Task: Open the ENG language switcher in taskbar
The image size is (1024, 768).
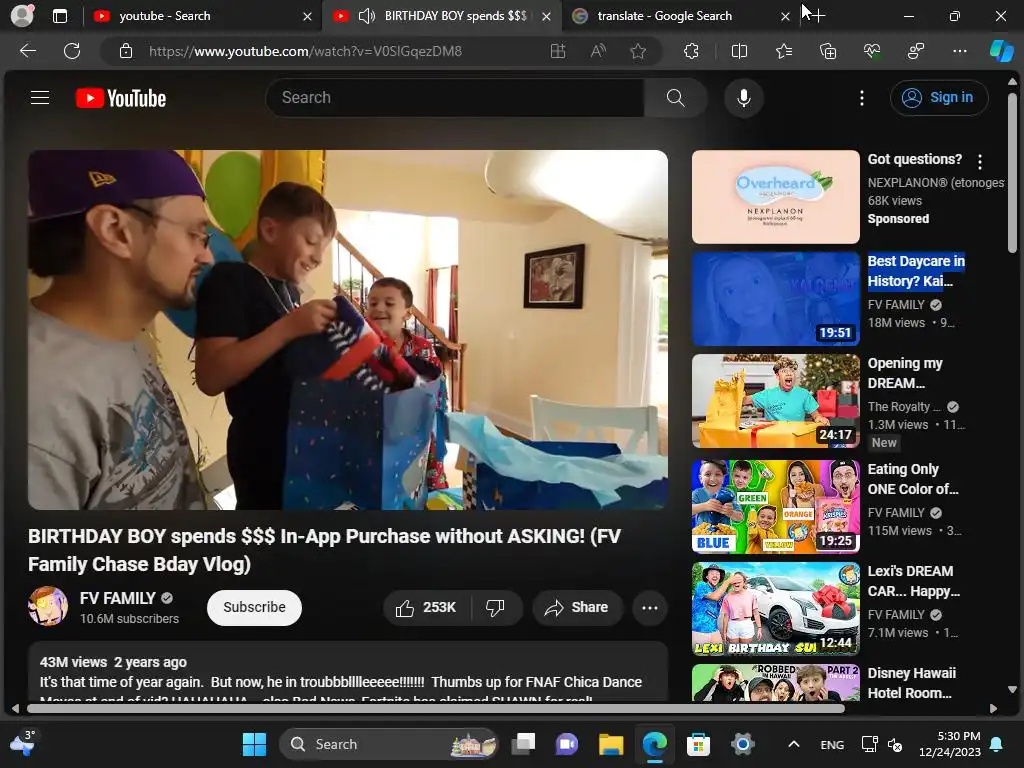Action: tap(832, 744)
